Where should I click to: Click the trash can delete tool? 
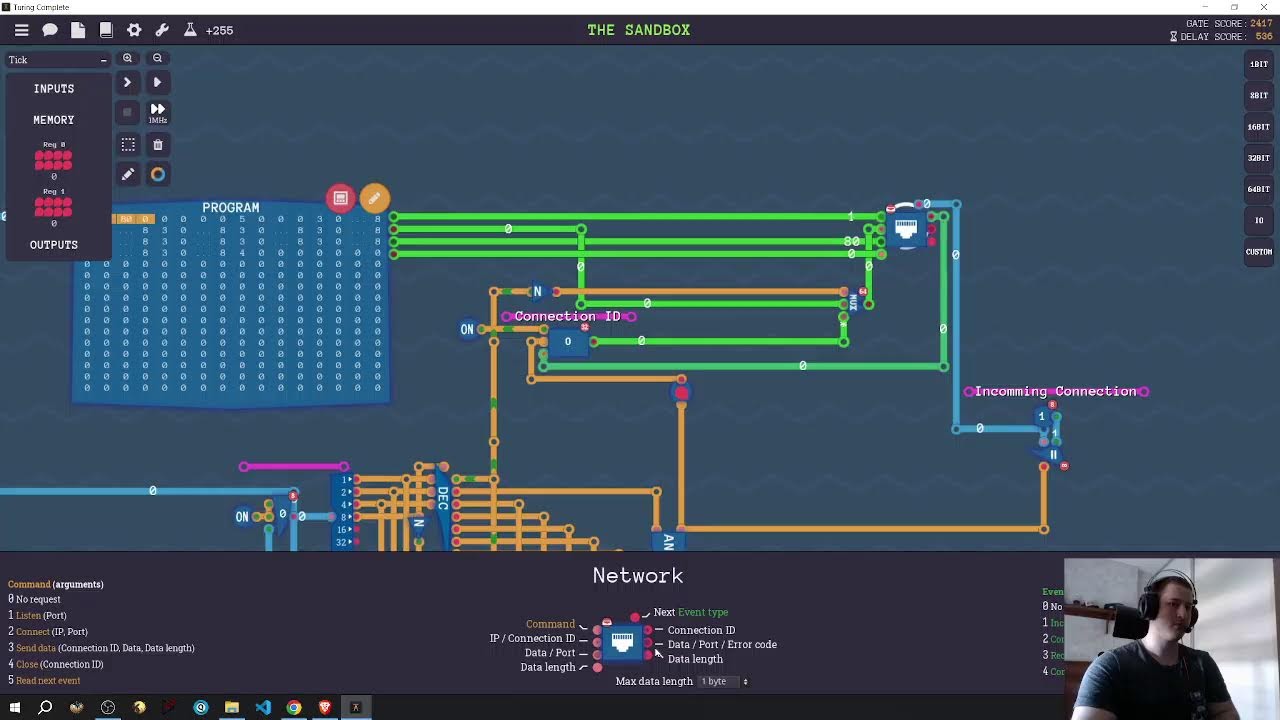tap(157, 145)
